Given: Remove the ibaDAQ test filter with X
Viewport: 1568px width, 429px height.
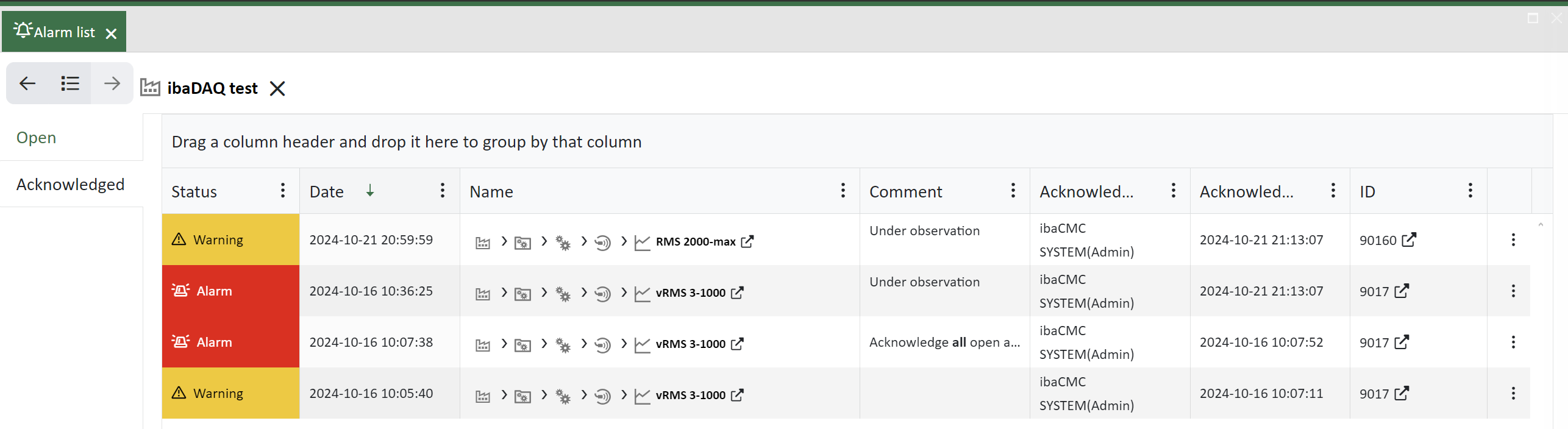Looking at the screenshot, I should pos(277,89).
